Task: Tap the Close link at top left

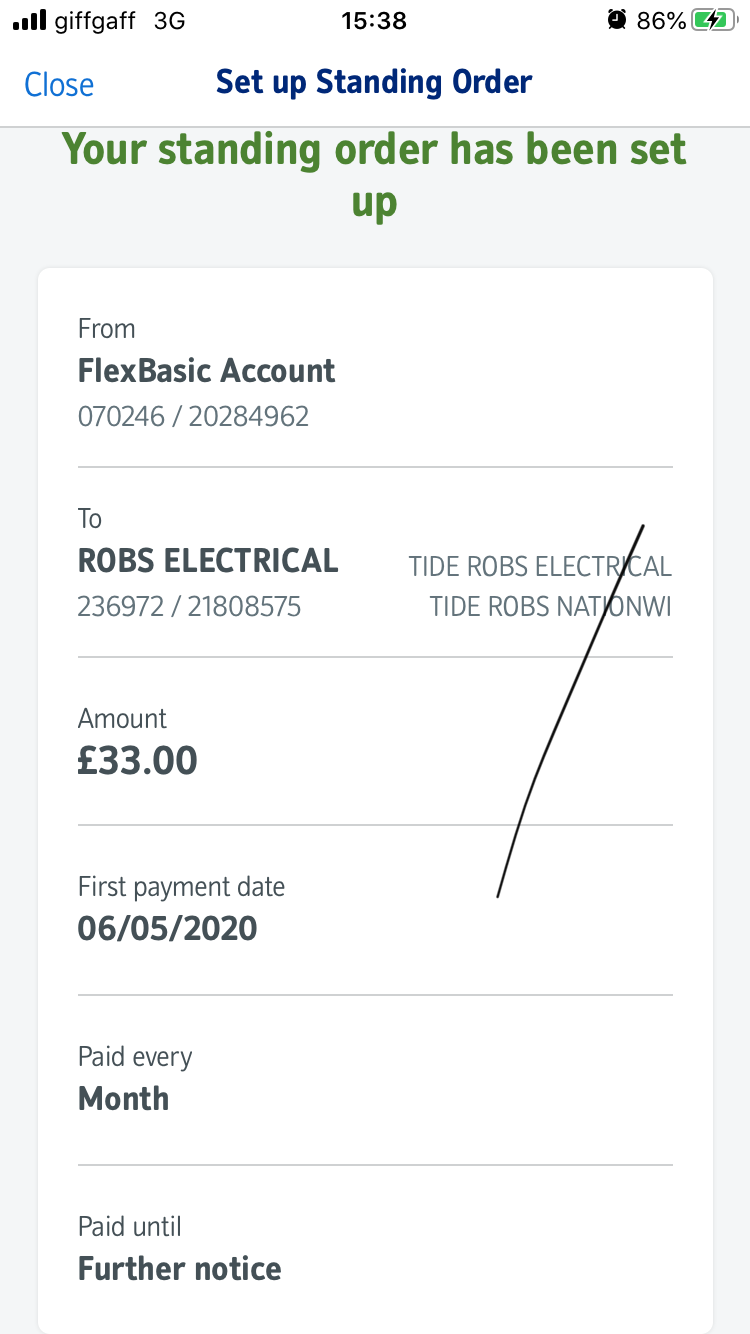Action: (x=59, y=84)
